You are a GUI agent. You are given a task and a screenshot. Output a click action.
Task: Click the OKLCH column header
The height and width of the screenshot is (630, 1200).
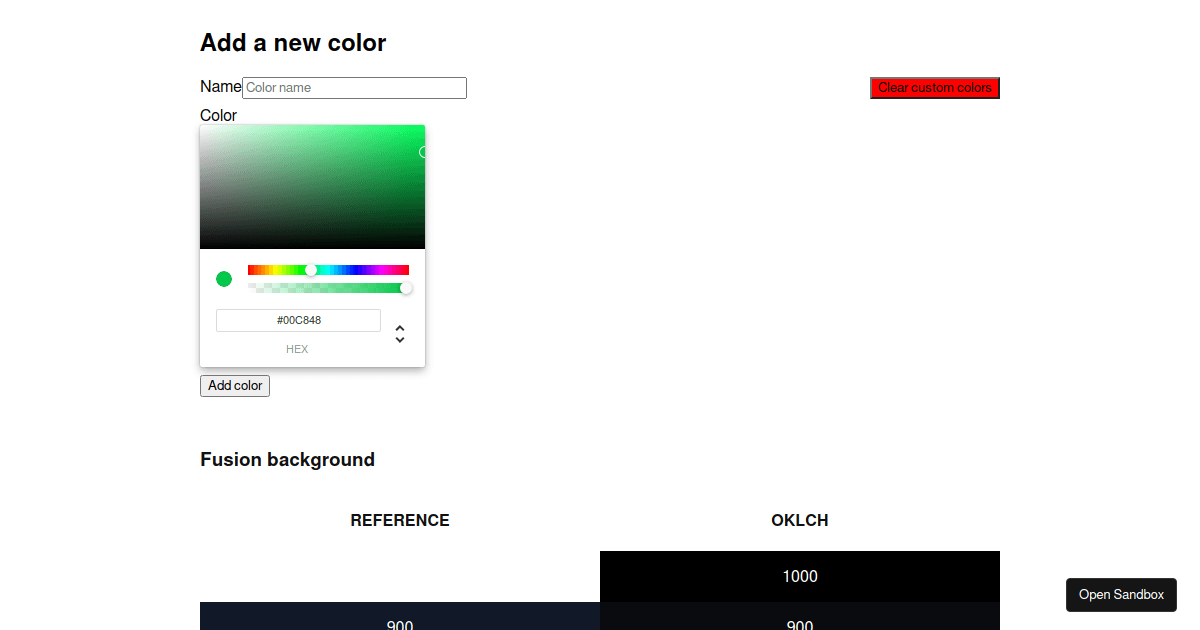[799, 520]
